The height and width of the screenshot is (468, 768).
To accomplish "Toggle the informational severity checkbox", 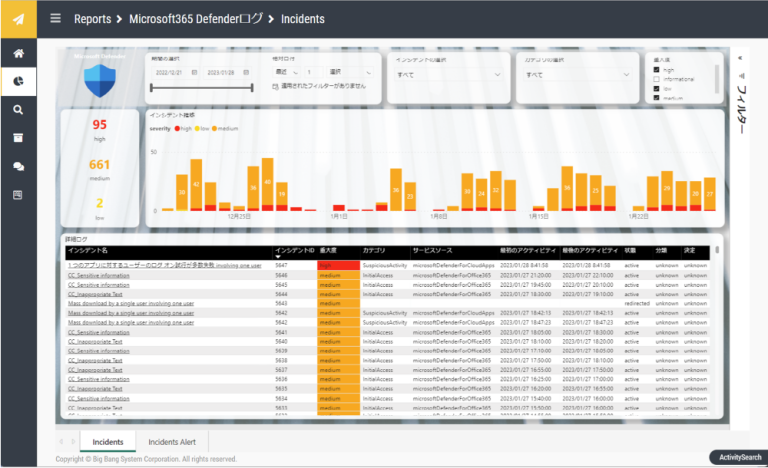I will (655, 78).
